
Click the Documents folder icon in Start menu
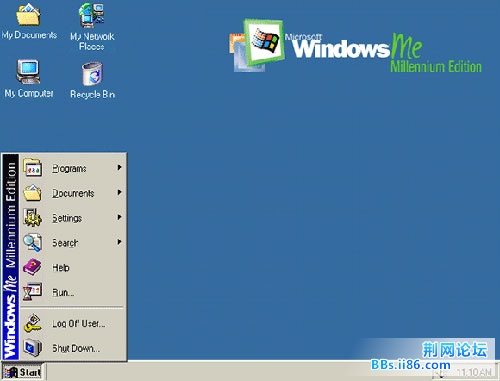point(32,193)
